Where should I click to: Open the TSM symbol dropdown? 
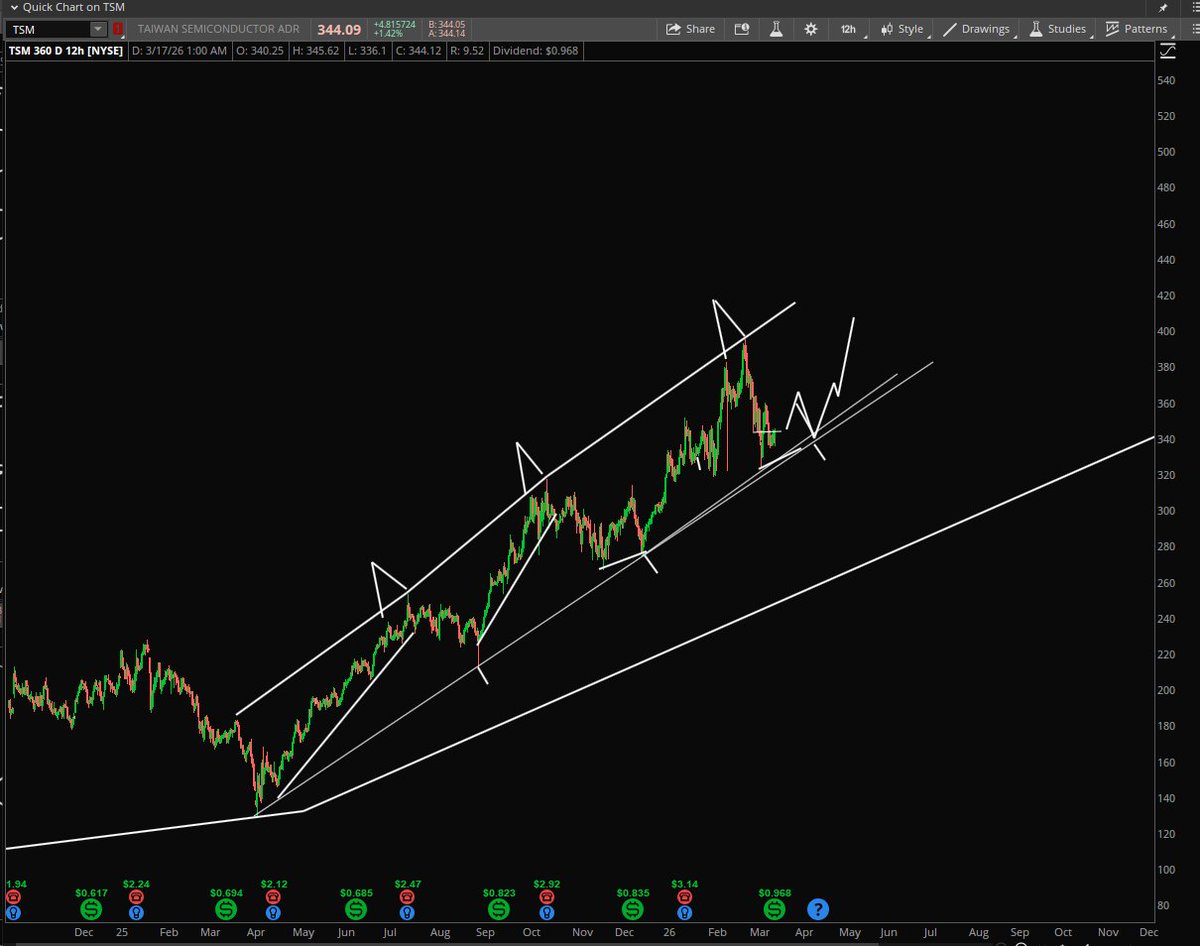pos(98,29)
